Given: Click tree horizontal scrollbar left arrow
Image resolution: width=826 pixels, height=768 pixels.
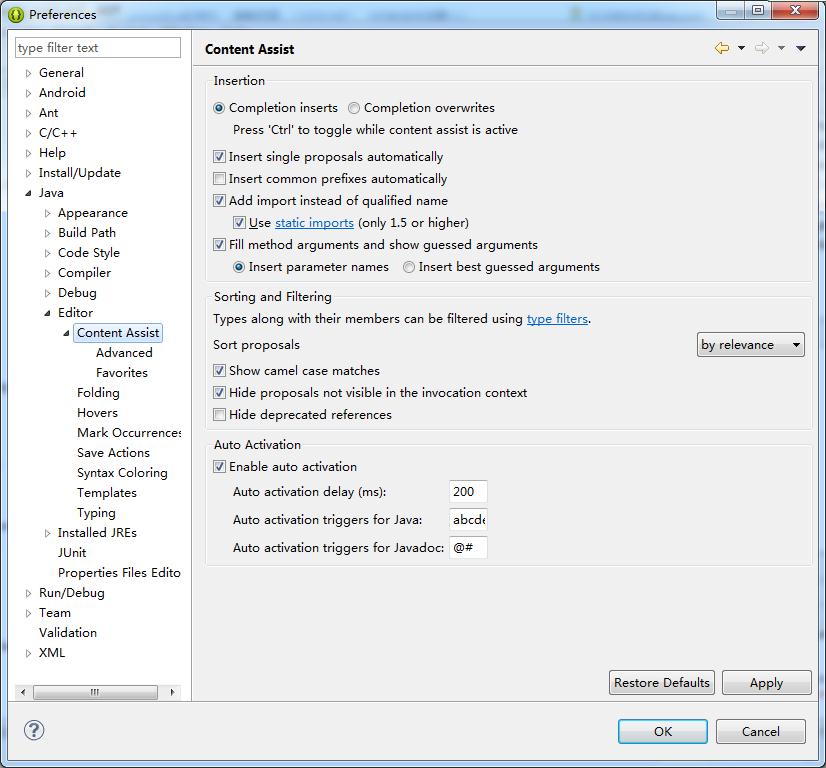Looking at the screenshot, I should 23,692.
